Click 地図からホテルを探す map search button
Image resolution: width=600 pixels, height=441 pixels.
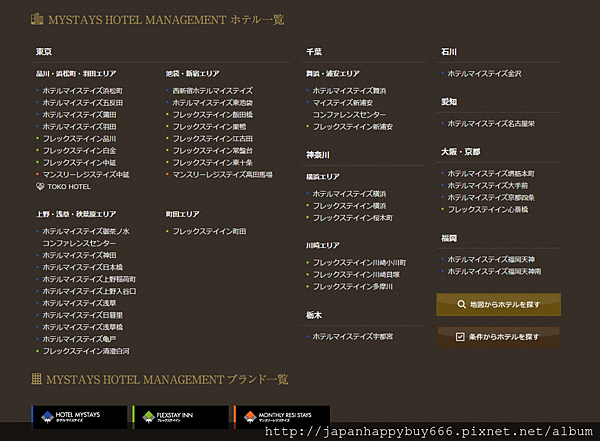click(x=499, y=304)
